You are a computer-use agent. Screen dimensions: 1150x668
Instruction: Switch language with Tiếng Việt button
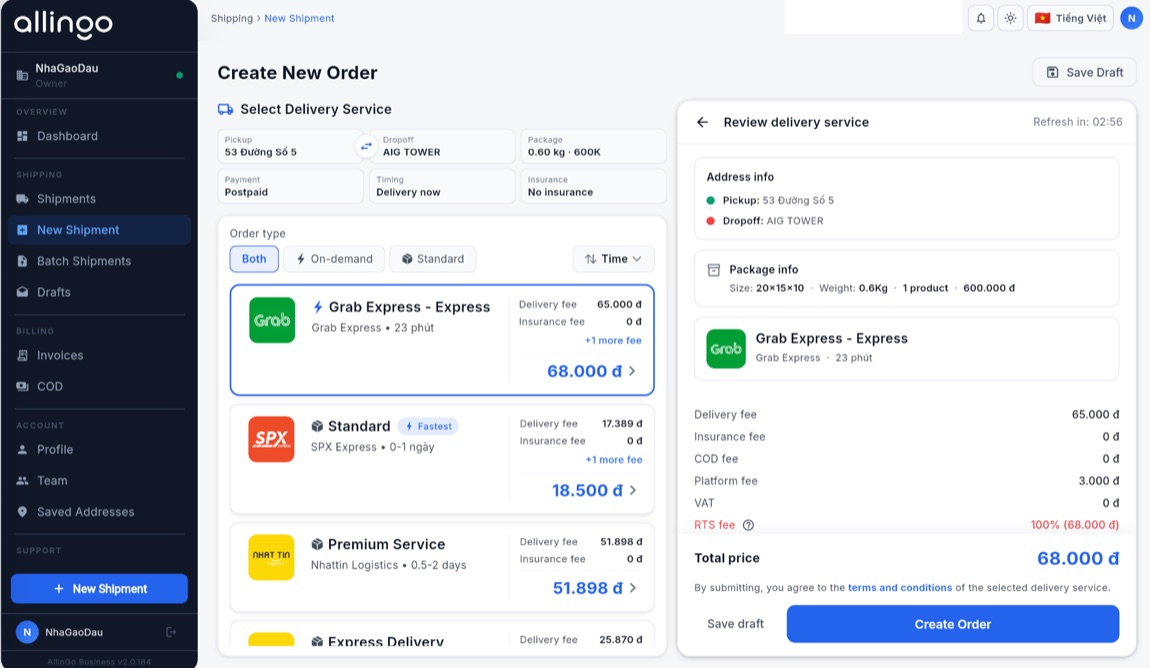pyautogui.click(x=1070, y=18)
